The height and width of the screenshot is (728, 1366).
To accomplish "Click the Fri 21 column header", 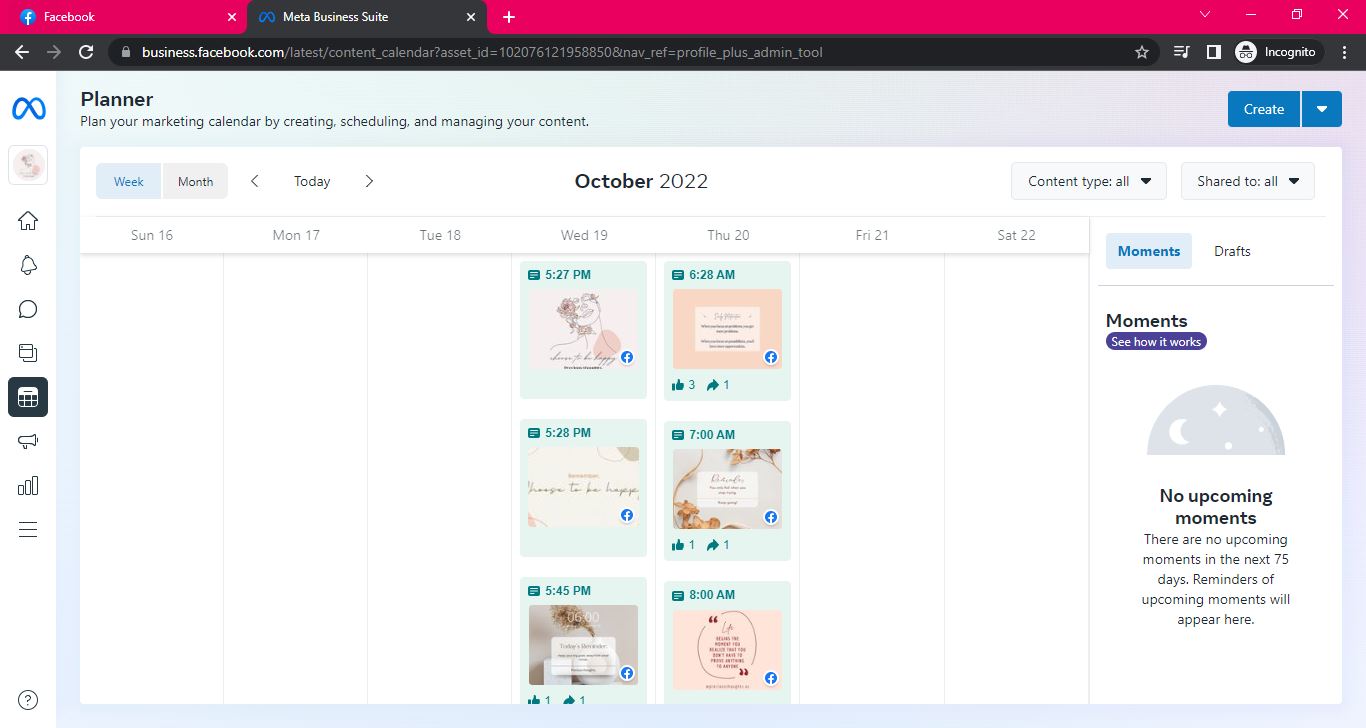I will coord(872,235).
